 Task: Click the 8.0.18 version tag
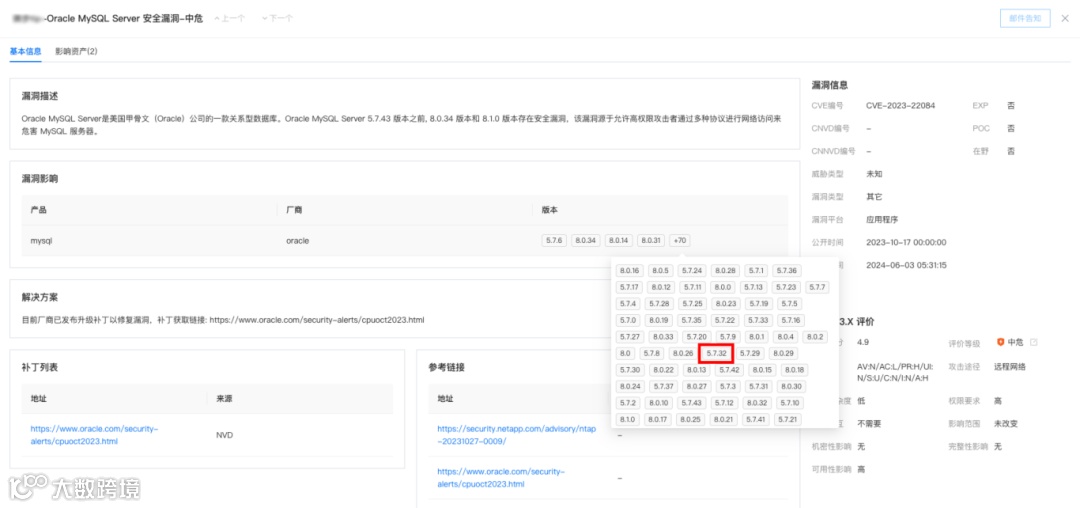point(793,370)
